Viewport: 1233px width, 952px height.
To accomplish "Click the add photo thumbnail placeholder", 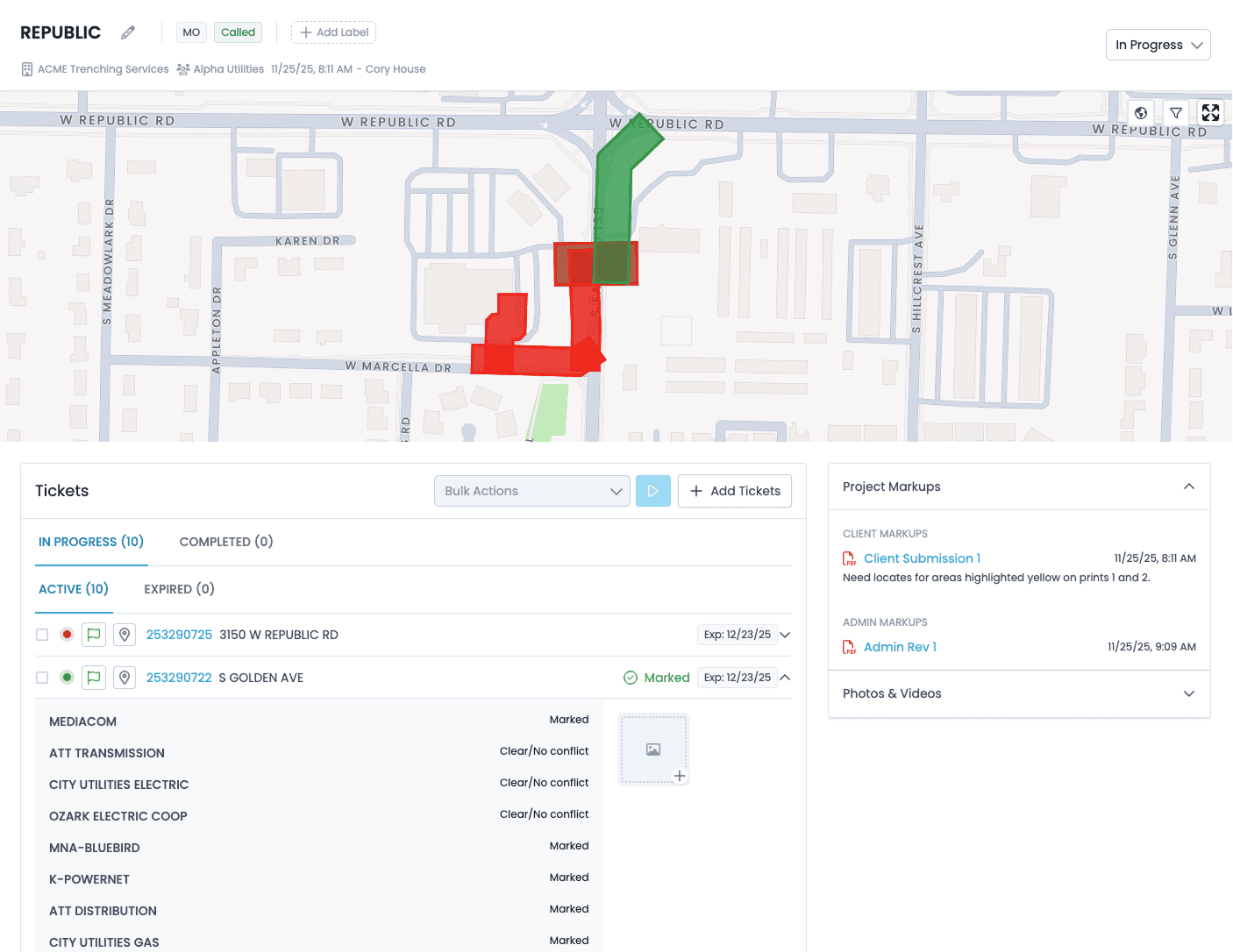I will pos(653,750).
